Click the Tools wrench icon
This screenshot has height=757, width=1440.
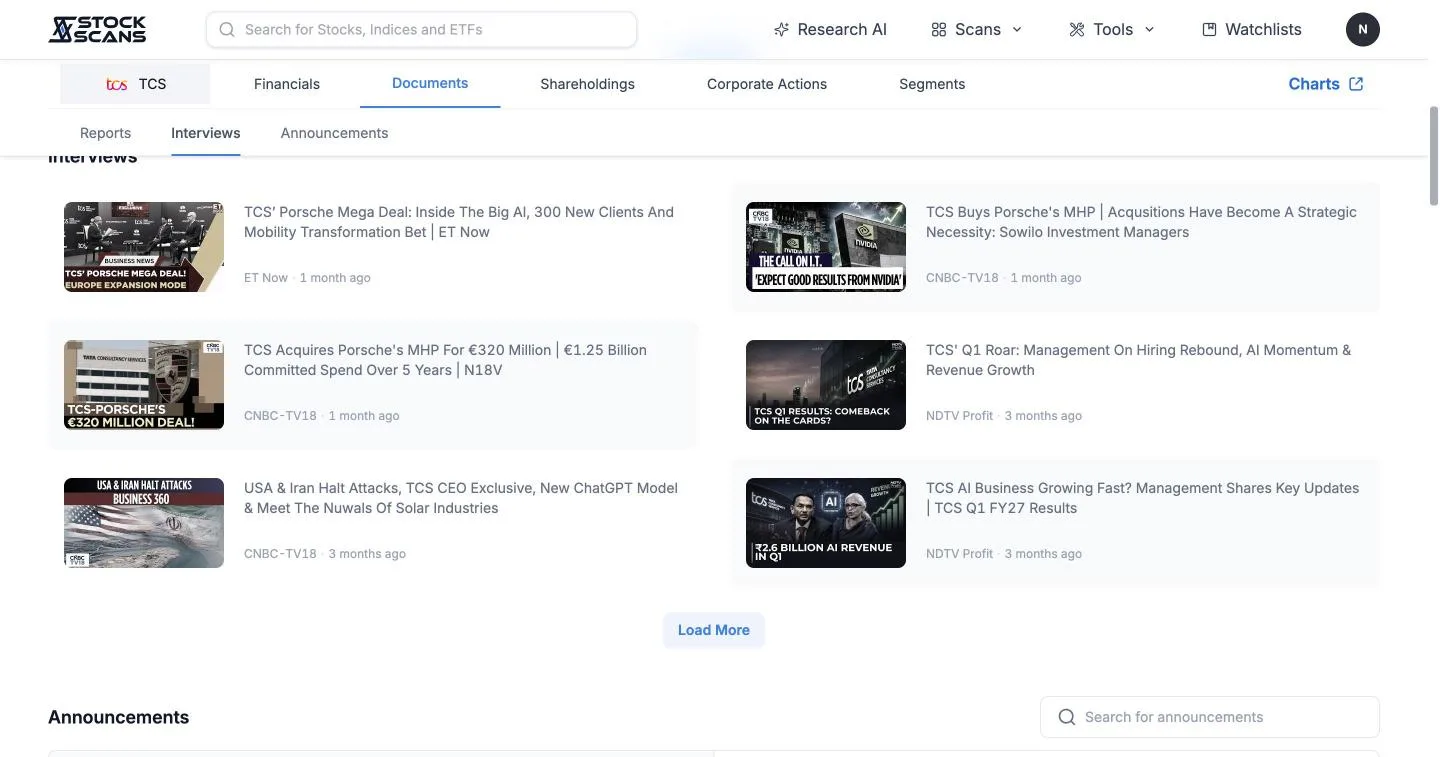click(x=1076, y=30)
